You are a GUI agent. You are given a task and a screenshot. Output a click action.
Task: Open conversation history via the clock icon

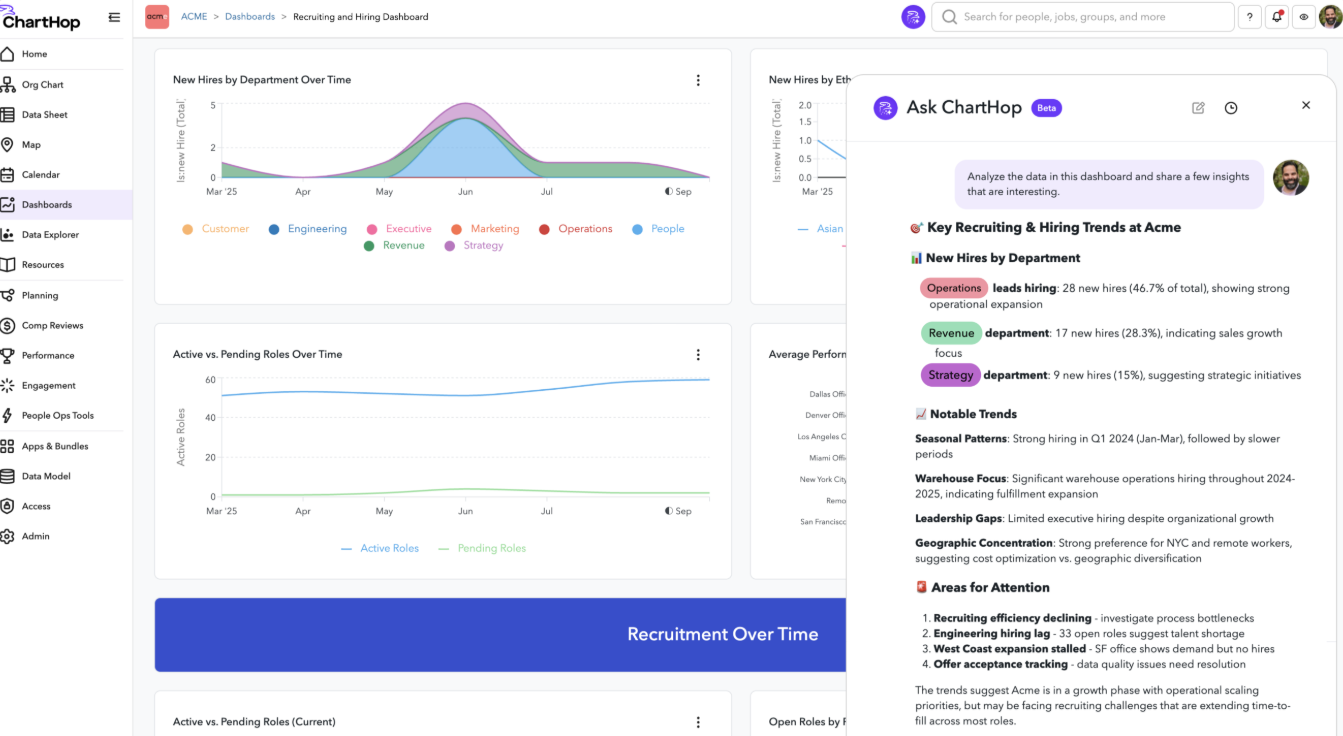(1231, 107)
